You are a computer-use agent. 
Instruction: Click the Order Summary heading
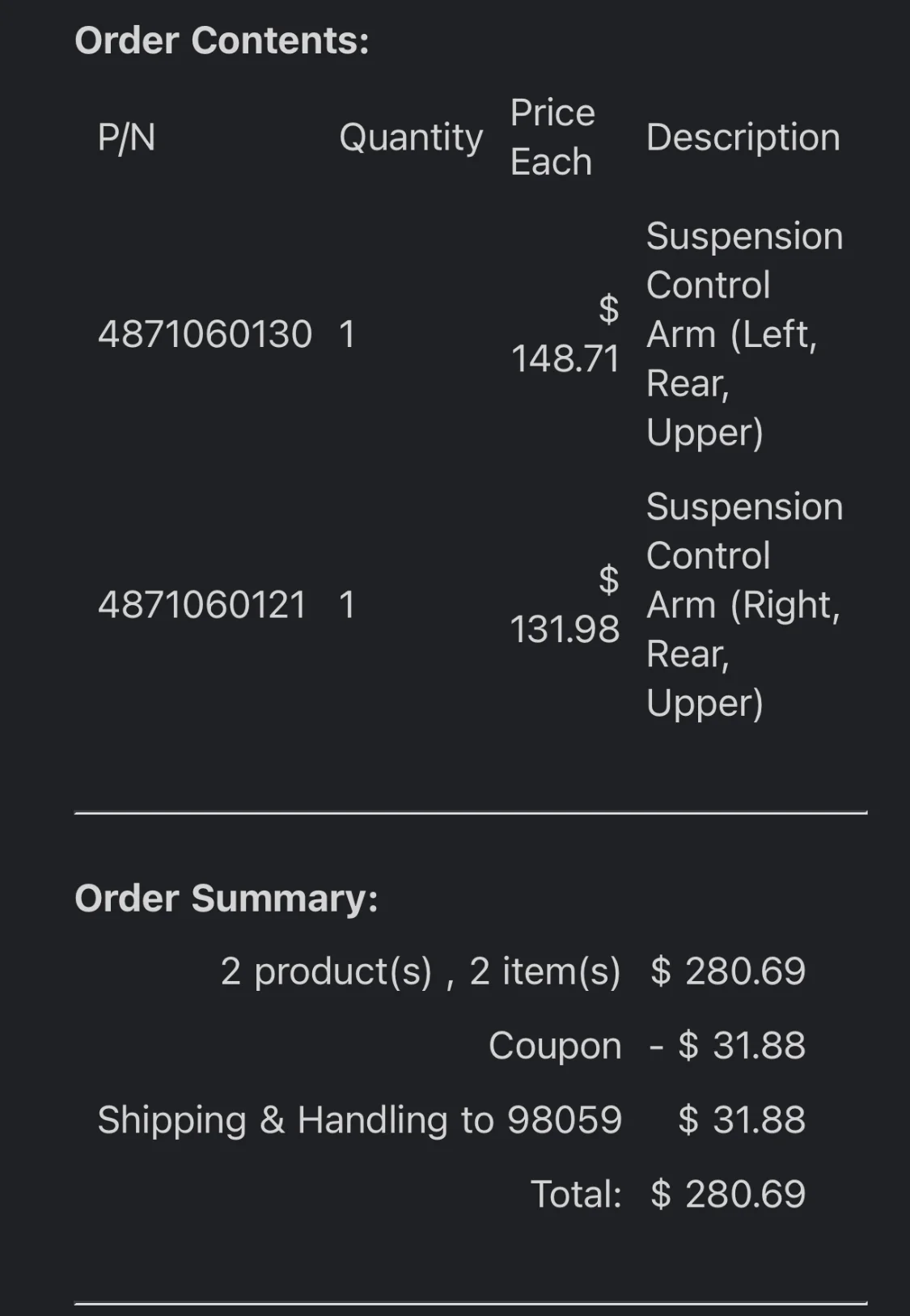point(226,898)
